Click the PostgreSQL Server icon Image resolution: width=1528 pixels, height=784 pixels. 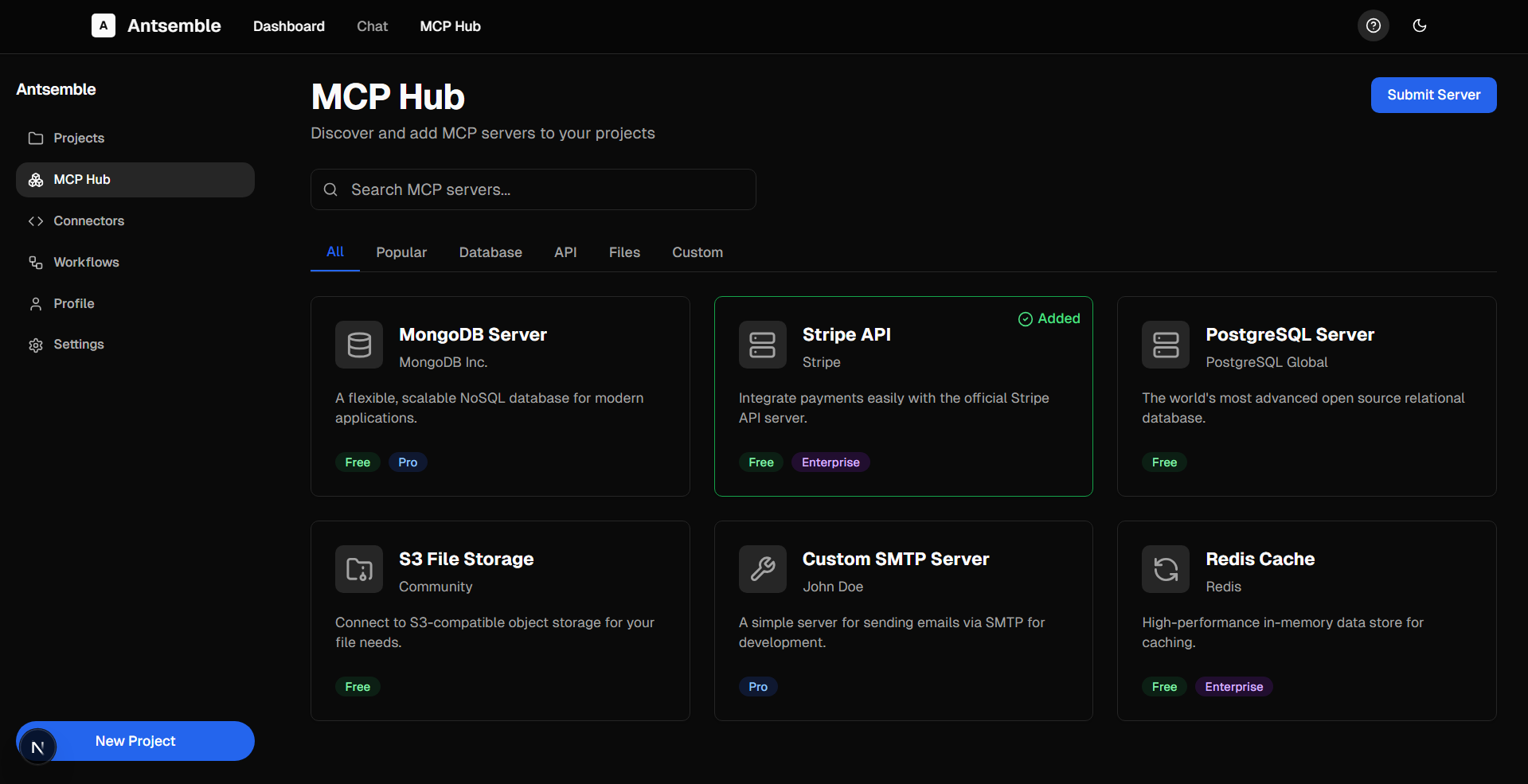click(x=1165, y=345)
